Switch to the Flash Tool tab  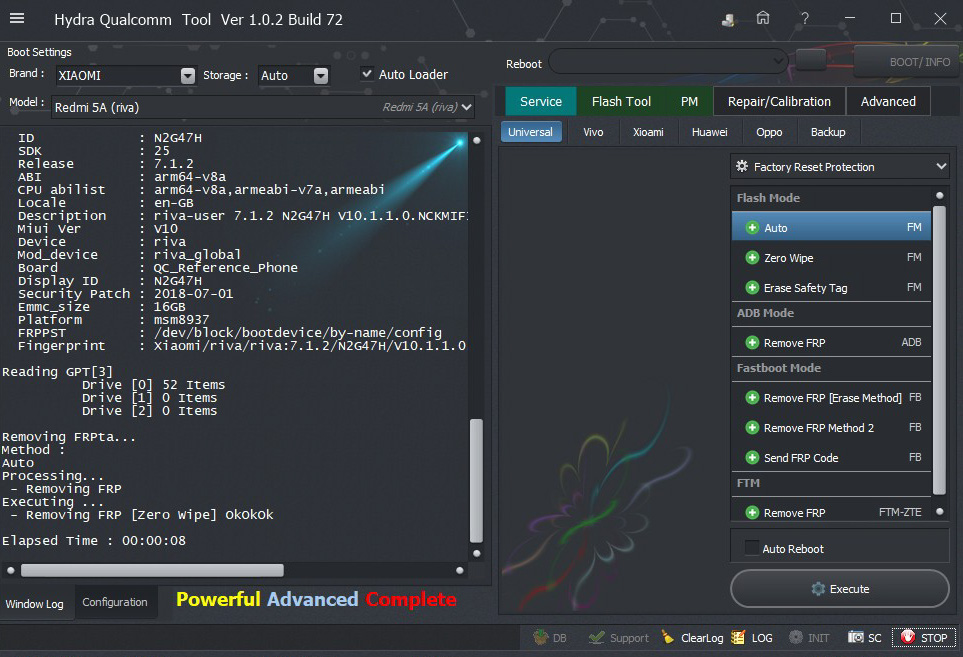[x=621, y=101]
